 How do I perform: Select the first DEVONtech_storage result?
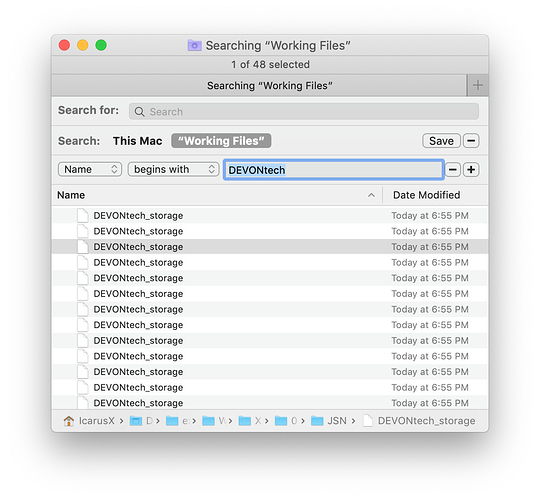tap(270, 216)
